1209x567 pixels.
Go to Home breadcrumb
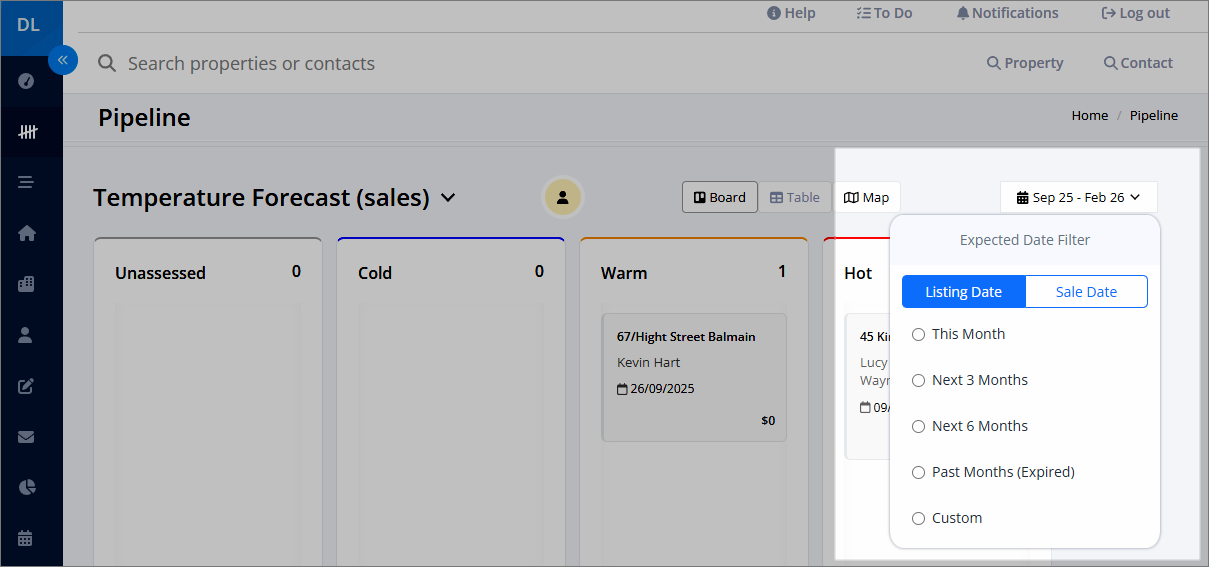point(1090,115)
